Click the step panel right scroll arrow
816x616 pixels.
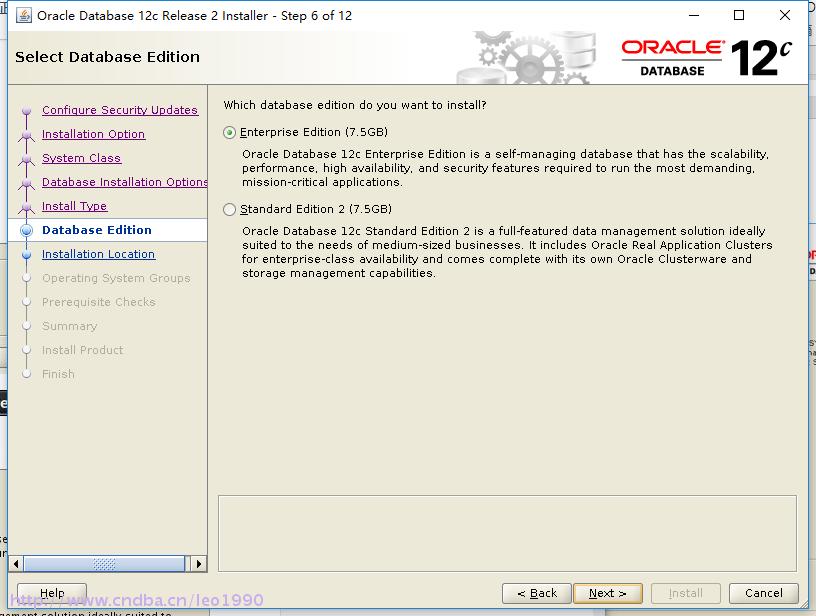coord(199,563)
